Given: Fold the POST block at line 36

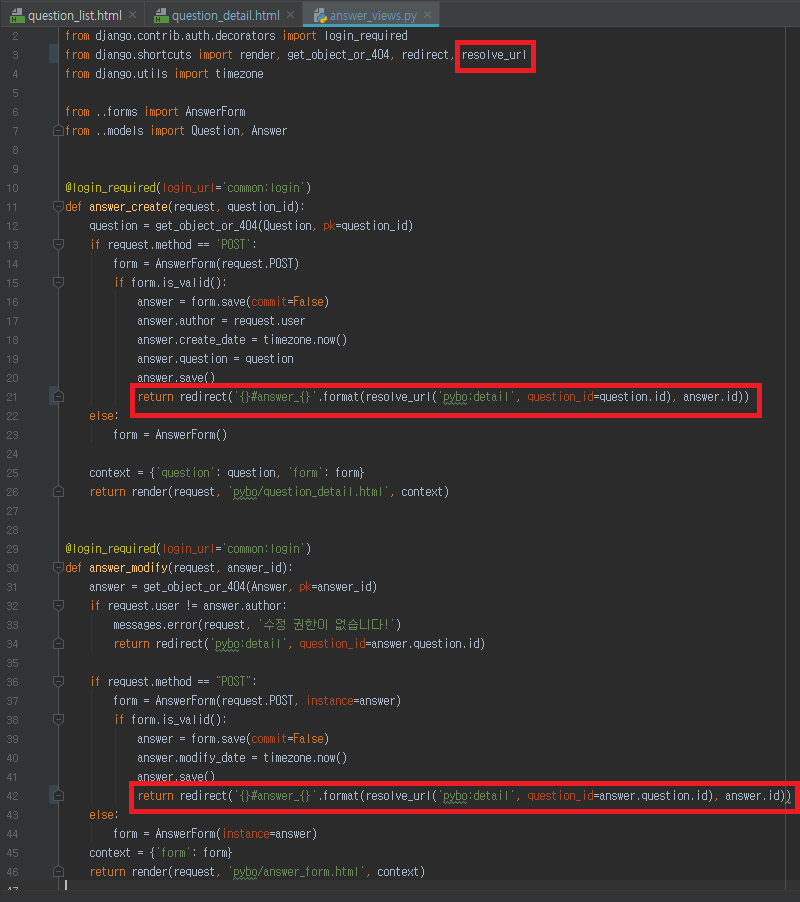Looking at the screenshot, I should 58,682.
